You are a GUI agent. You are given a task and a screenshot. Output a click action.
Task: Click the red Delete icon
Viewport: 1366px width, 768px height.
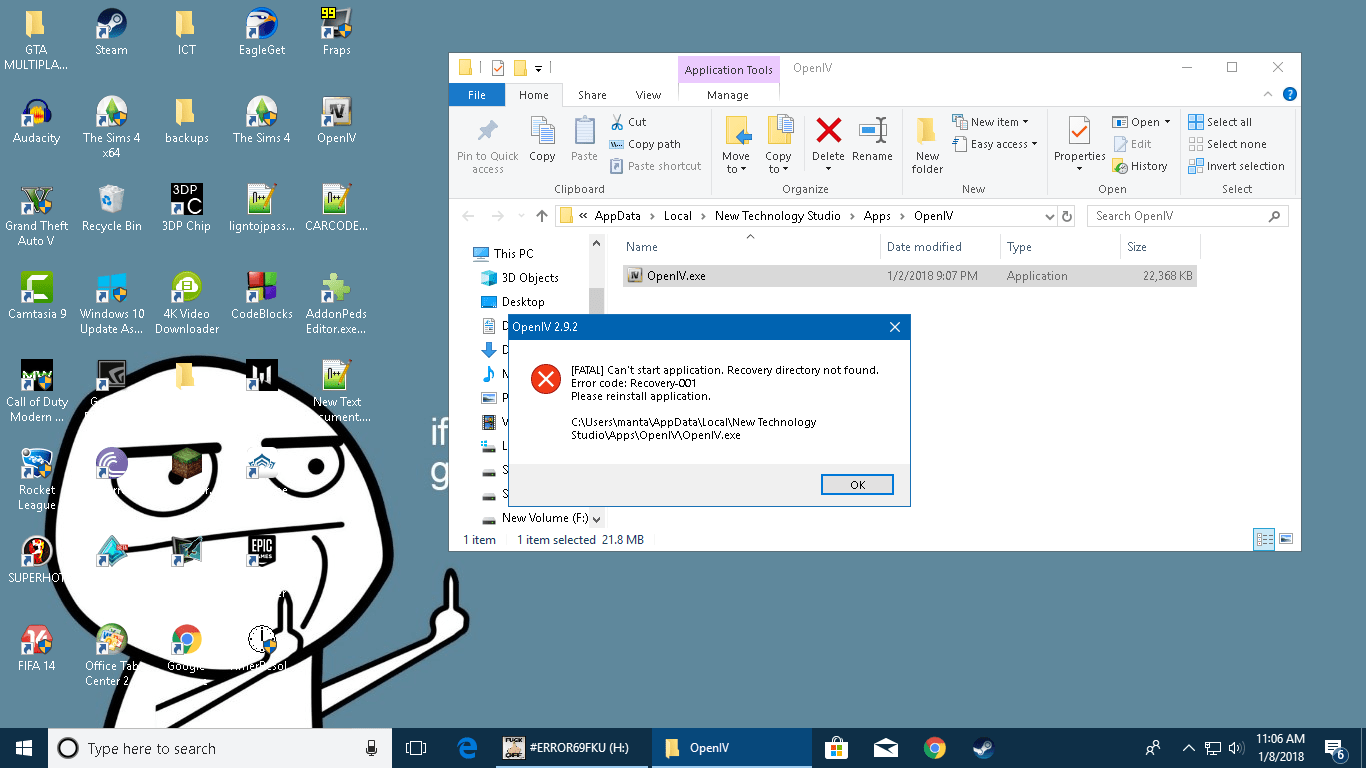click(828, 131)
